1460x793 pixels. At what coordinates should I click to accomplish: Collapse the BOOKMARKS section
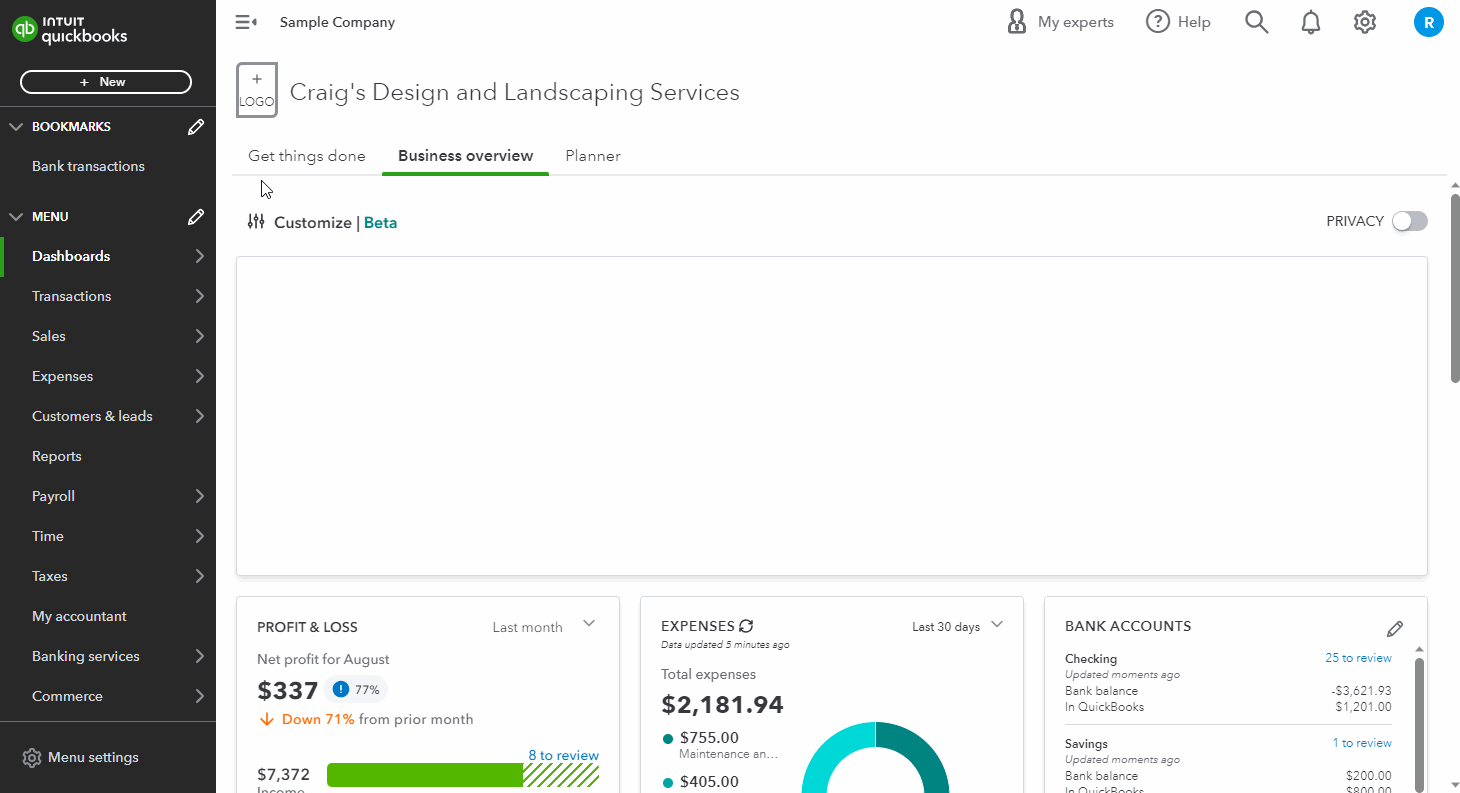click(16, 127)
